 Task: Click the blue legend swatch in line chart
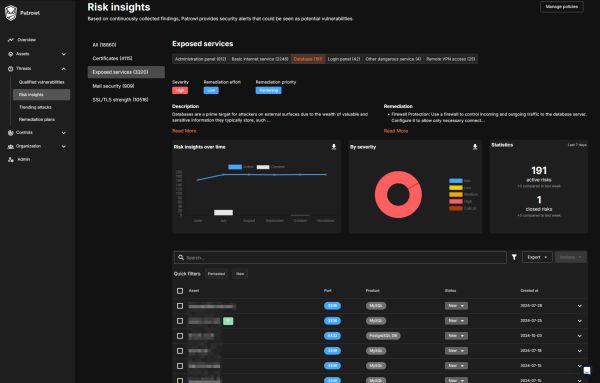coord(235,167)
